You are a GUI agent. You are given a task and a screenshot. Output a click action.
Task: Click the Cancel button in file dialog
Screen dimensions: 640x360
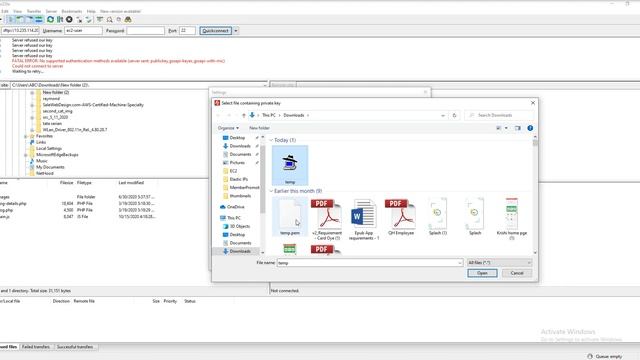(517, 273)
